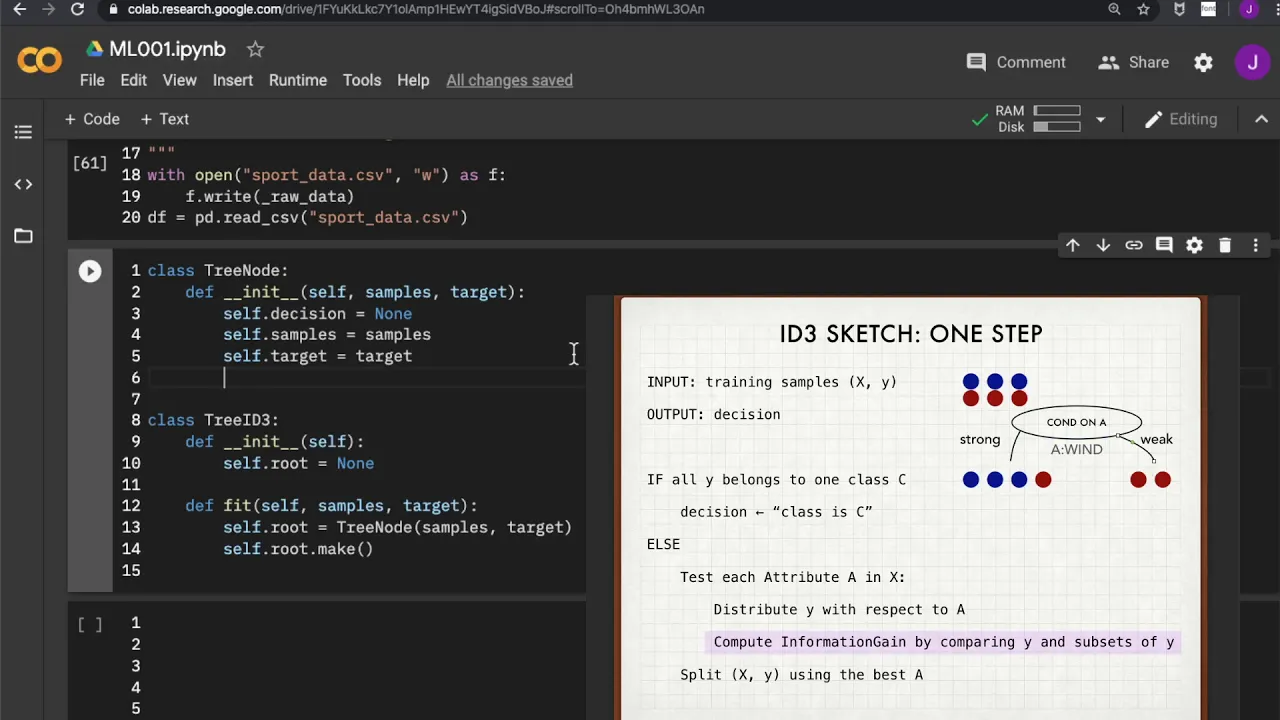
Task: Click the 'ID3 SKETCH: ONE STEP' slide title
Action: [x=911, y=334]
